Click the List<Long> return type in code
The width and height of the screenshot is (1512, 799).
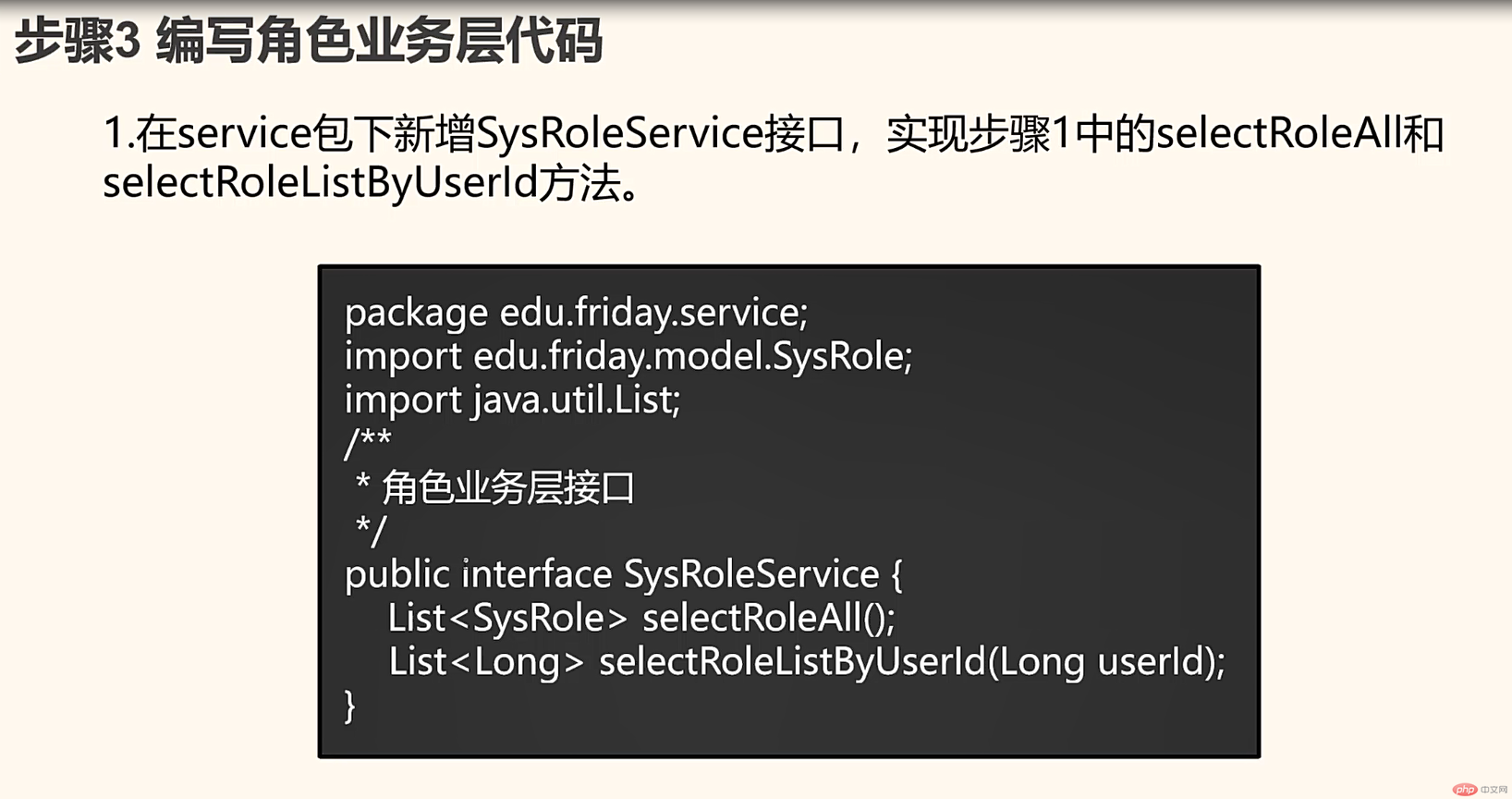point(486,662)
